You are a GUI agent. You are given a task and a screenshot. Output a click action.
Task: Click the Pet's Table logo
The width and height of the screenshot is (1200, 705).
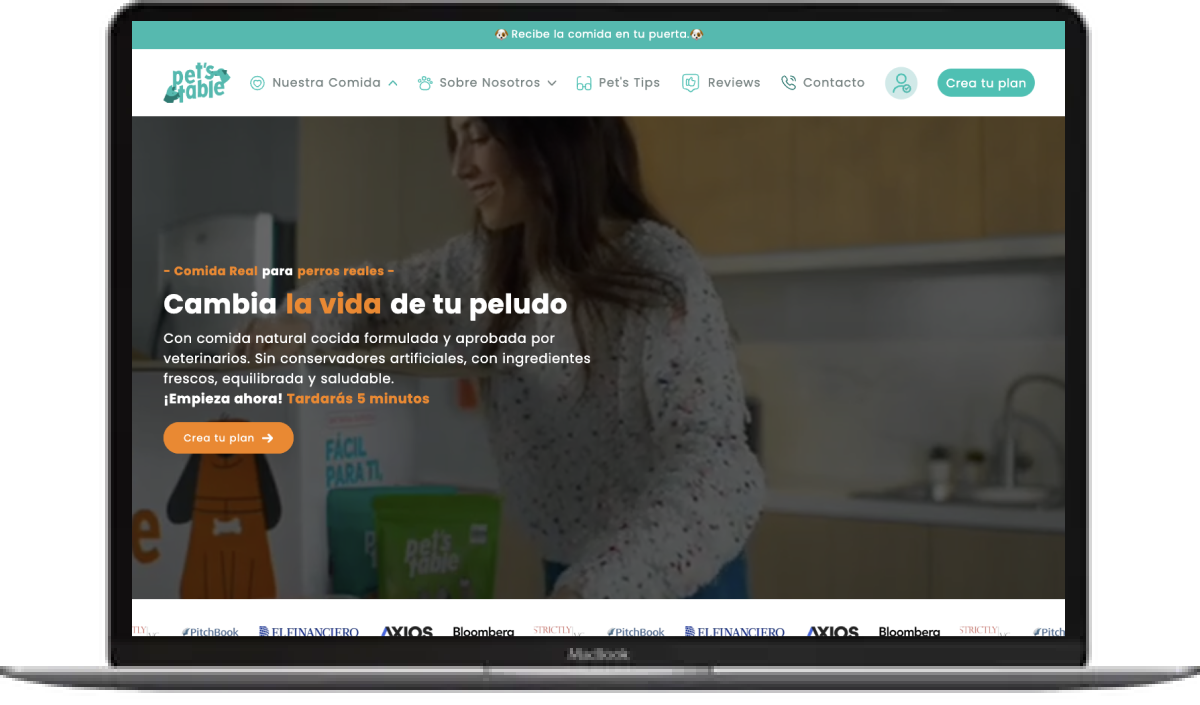(197, 83)
